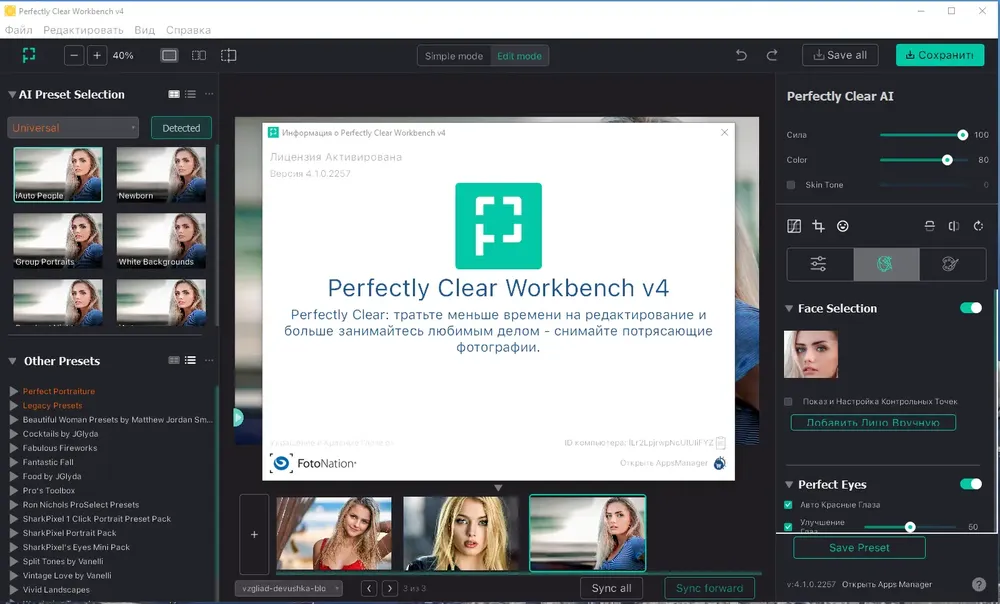Show AI presets as list view
Image resolution: width=1000 pixels, height=604 pixels.
tap(190, 94)
